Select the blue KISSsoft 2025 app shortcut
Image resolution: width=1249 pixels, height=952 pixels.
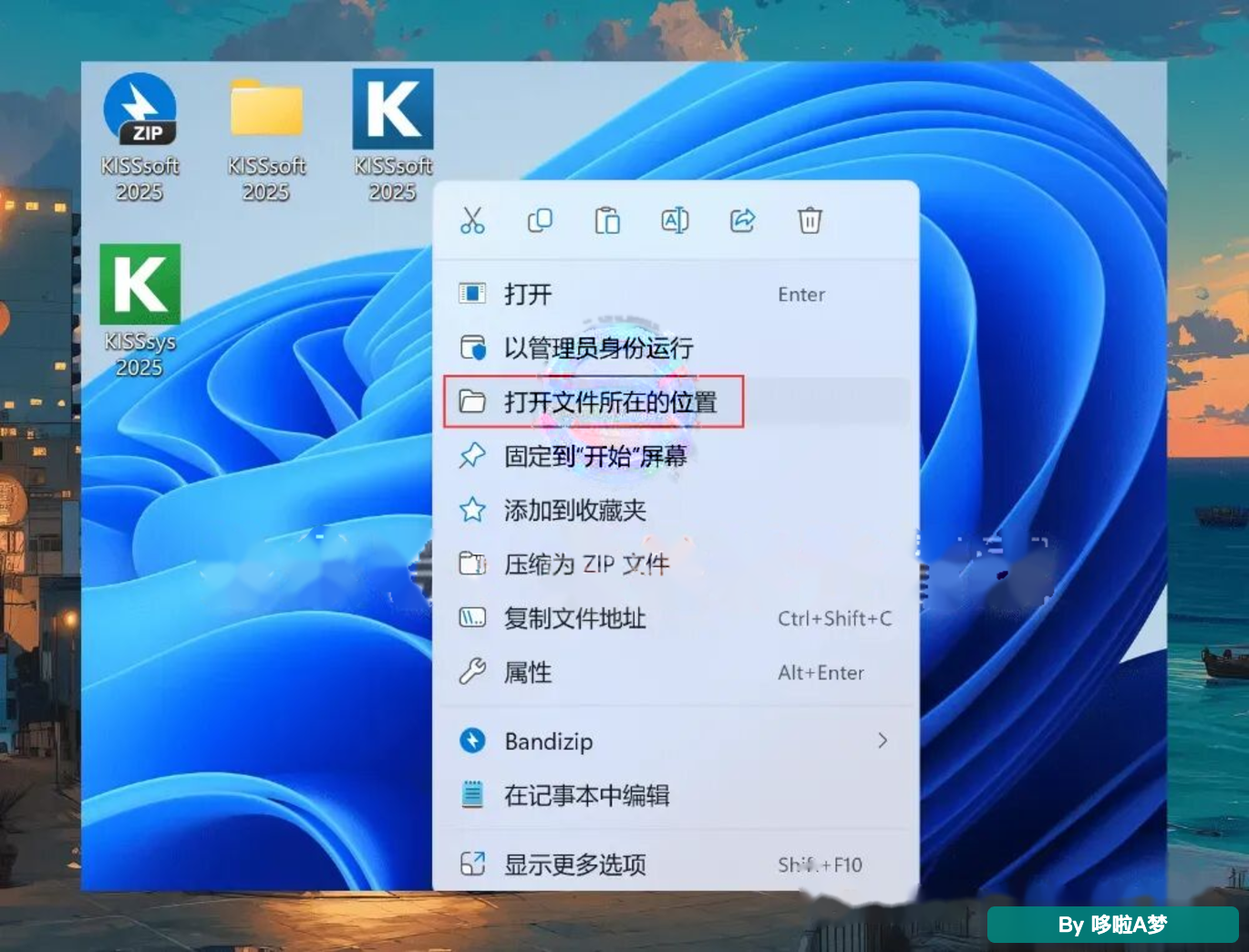tap(393, 137)
